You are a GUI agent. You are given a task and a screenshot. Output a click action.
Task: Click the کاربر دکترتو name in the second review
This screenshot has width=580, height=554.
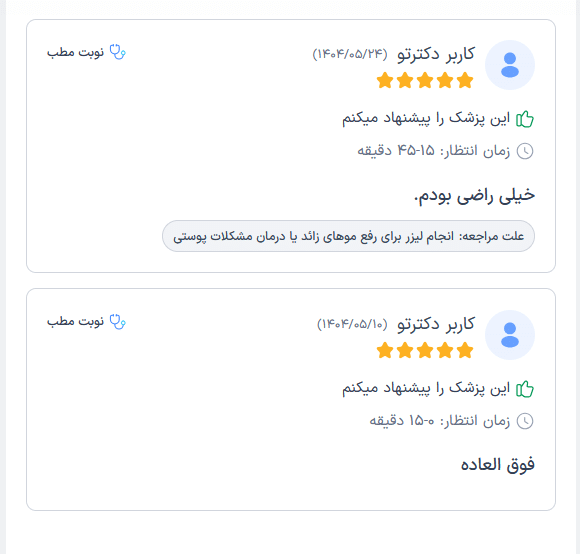(436, 324)
